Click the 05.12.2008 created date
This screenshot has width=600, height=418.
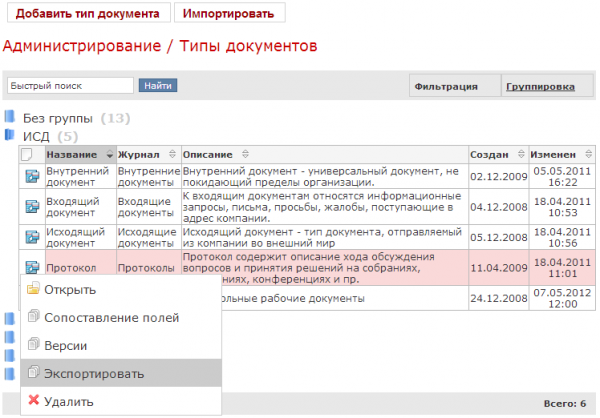[x=499, y=237]
